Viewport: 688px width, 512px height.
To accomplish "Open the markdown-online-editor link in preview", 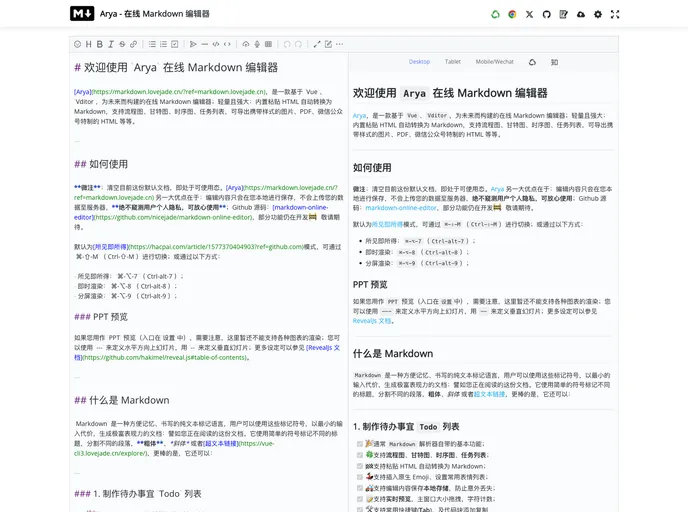I will [x=401, y=208].
